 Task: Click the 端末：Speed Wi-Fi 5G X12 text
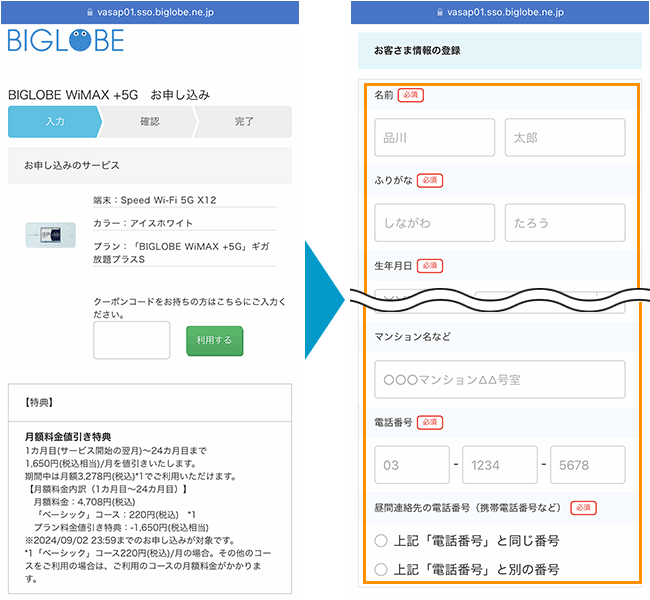pyautogui.click(x=155, y=200)
